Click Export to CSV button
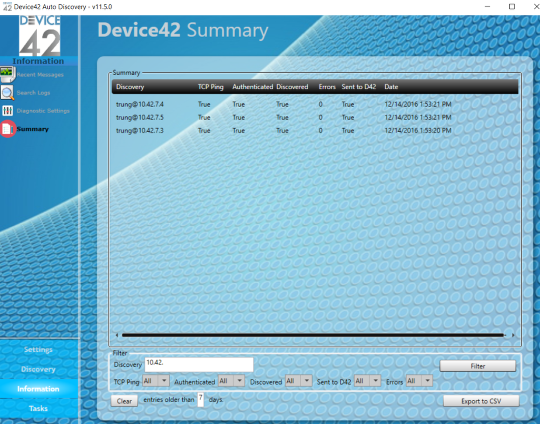 (481, 401)
